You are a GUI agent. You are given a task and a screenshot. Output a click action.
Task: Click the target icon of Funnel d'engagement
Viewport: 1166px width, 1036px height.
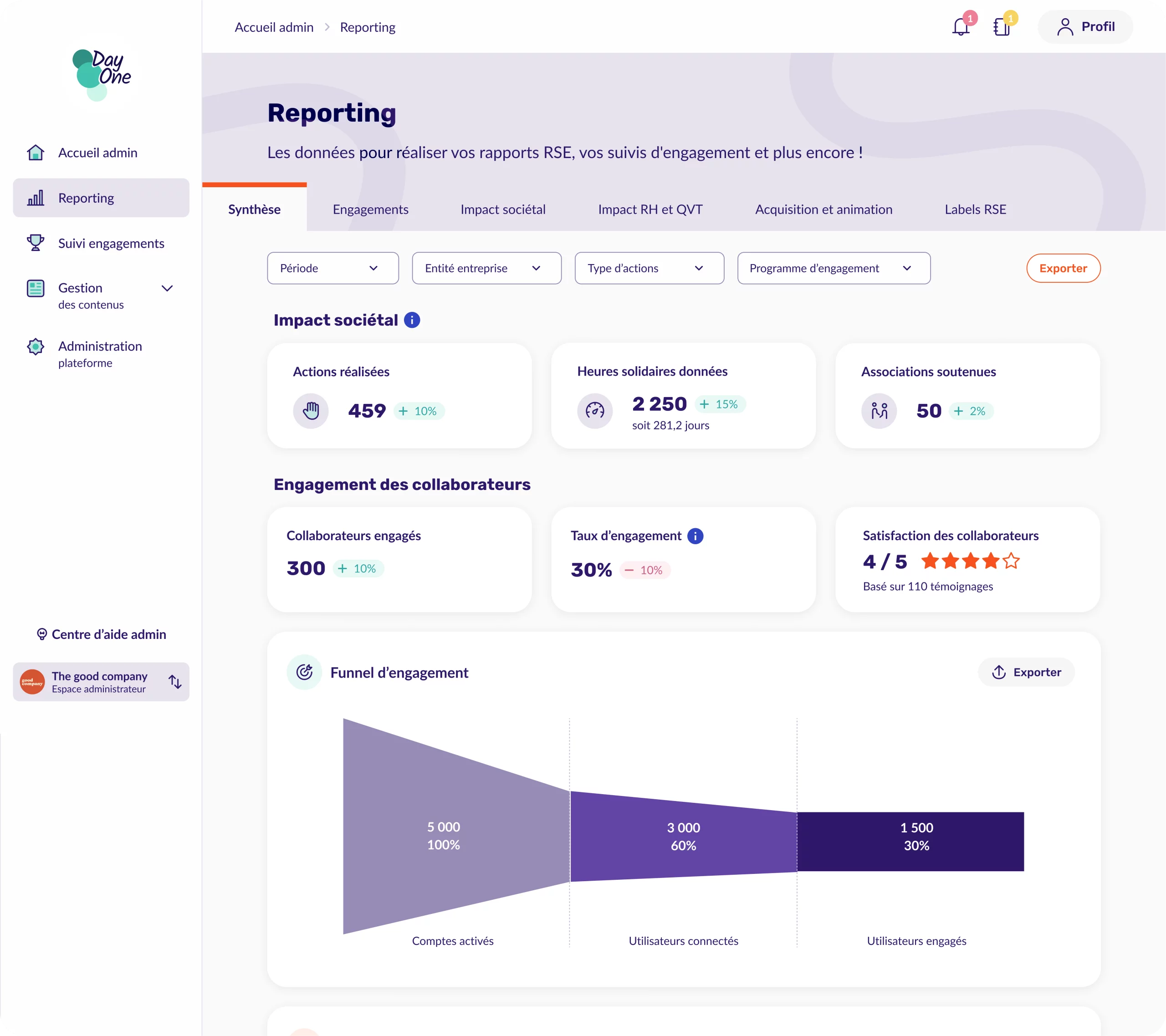tap(304, 672)
